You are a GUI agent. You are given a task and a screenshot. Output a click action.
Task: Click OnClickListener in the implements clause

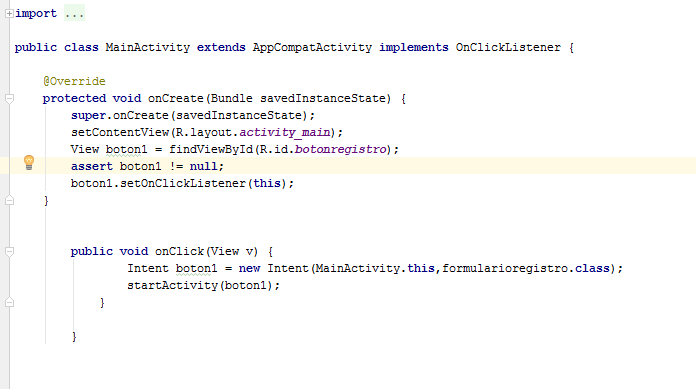click(508, 48)
